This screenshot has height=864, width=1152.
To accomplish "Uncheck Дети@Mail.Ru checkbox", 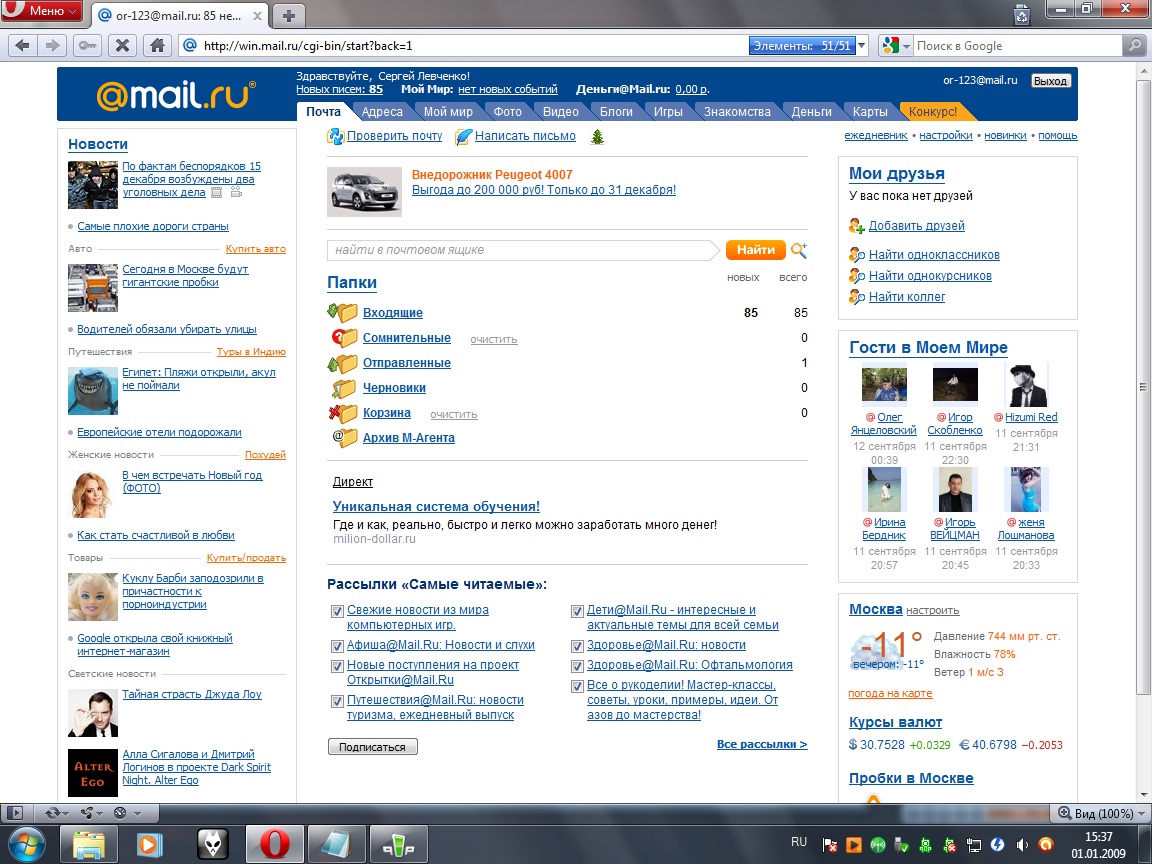I will [577, 611].
